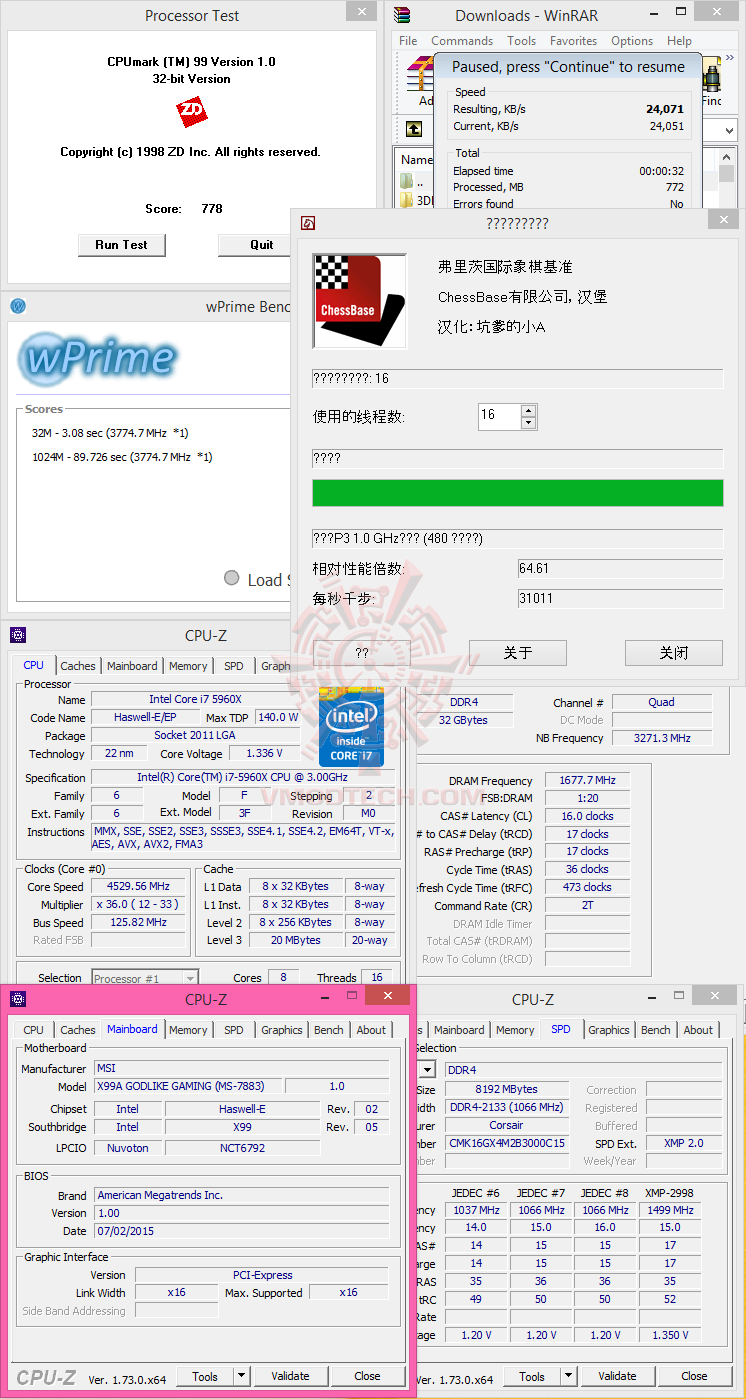This screenshot has height=1399, width=746.
Task: Click the ?? button in chess benchmark
Action: [x=362, y=653]
